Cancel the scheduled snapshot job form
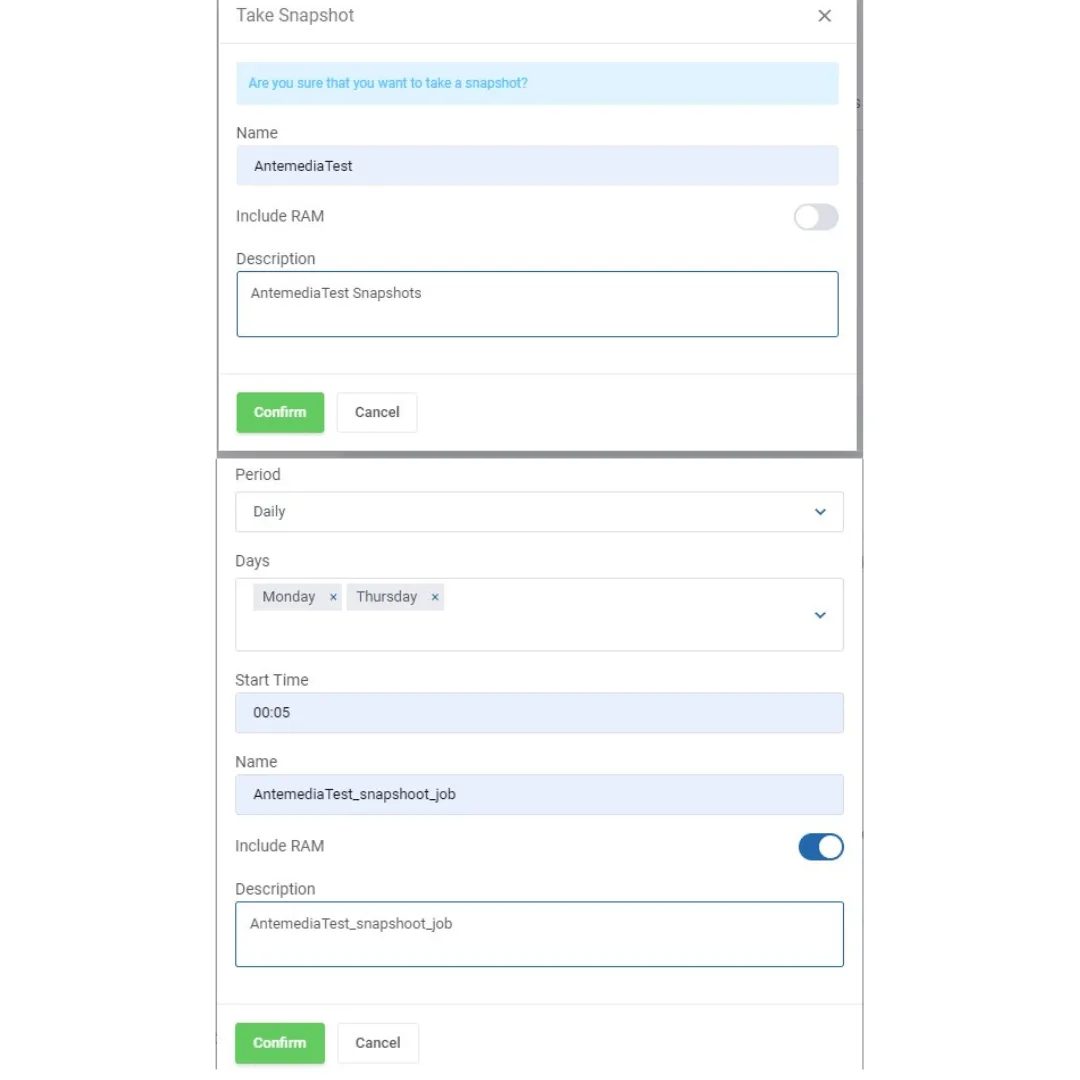The height and width of the screenshot is (1080, 1080). [x=378, y=1043]
